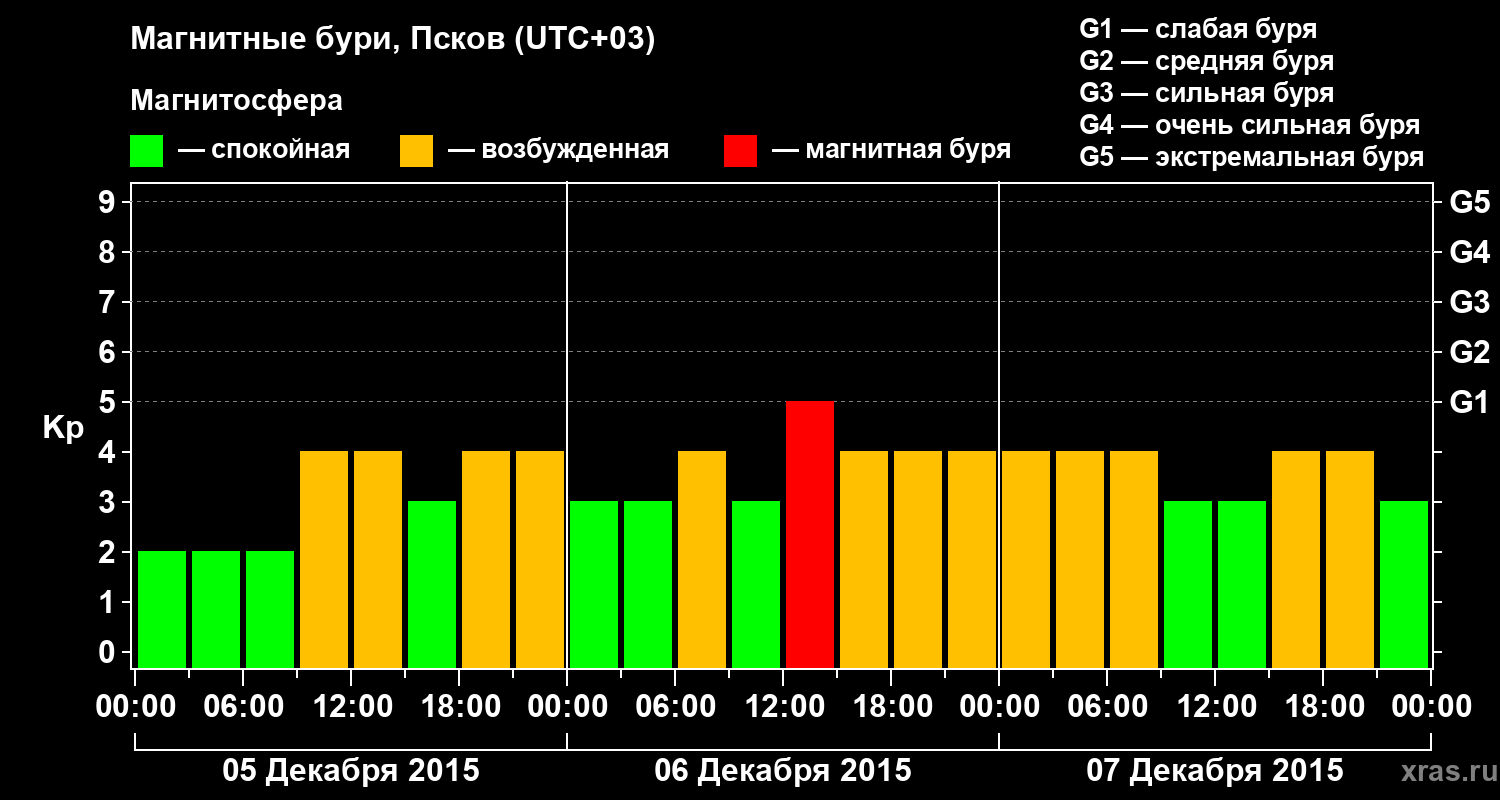Click the '05 Декабря 2015' date label
This screenshot has width=1500, height=800.
pyautogui.click(x=351, y=771)
